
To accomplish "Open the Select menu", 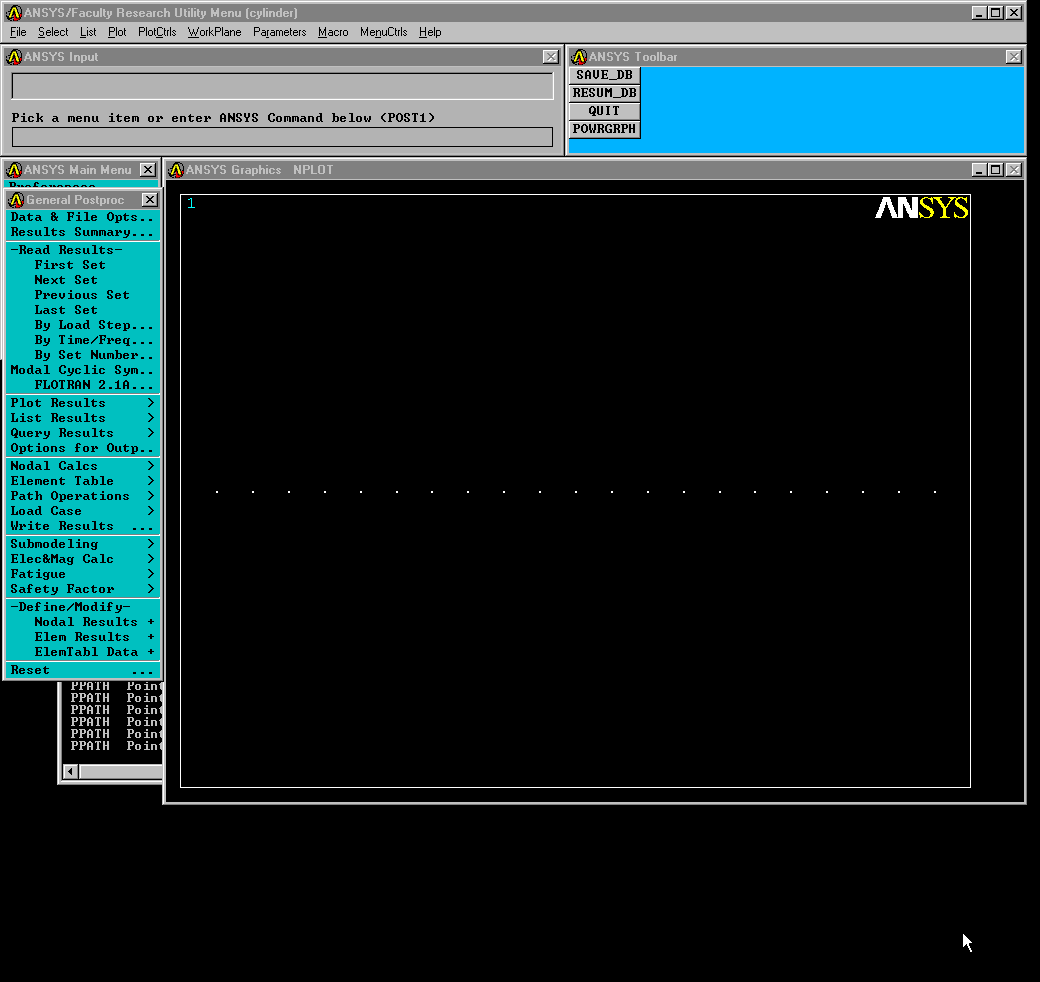I will pyautogui.click(x=53, y=32).
